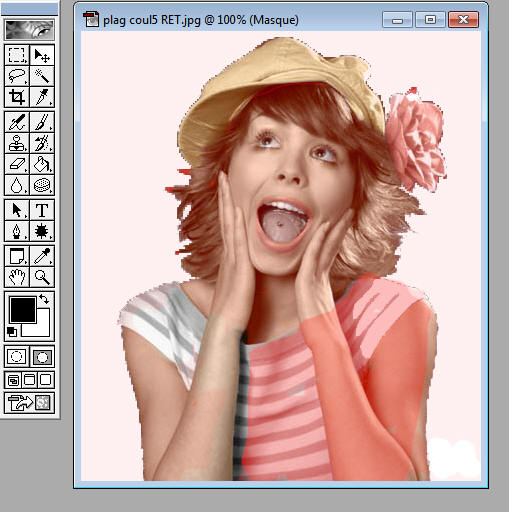Open the black foreground color swatch
This screenshot has height=512, width=509.
[23, 310]
